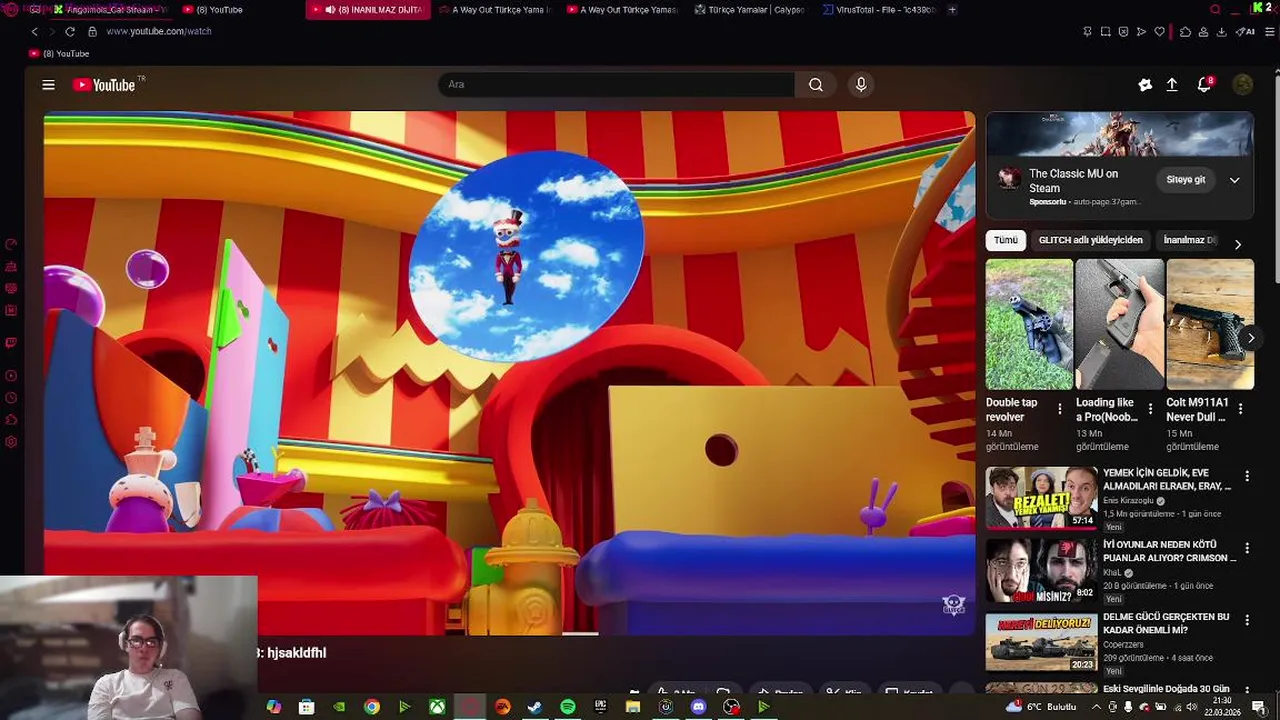The height and width of the screenshot is (720, 1280).
Task: Open File Explorer from the taskbar
Action: [x=633, y=707]
